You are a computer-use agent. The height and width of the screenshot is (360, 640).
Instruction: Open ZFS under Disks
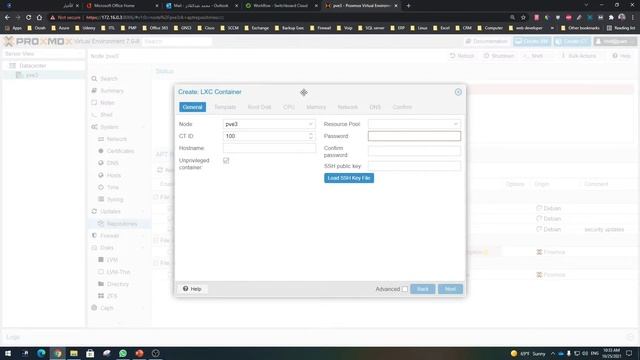tap(112, 296)
